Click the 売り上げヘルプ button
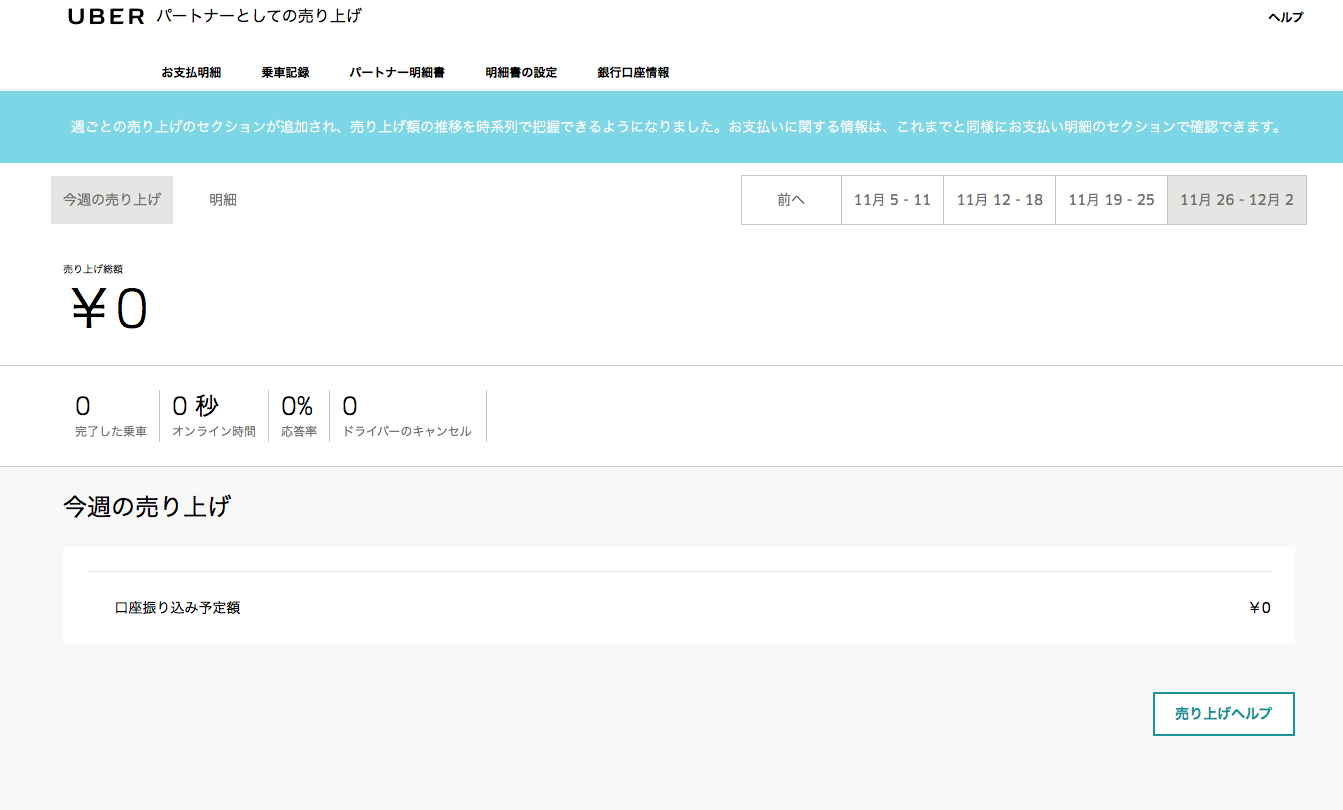Screen dimensions: 1343x810 pos(1224,714)
